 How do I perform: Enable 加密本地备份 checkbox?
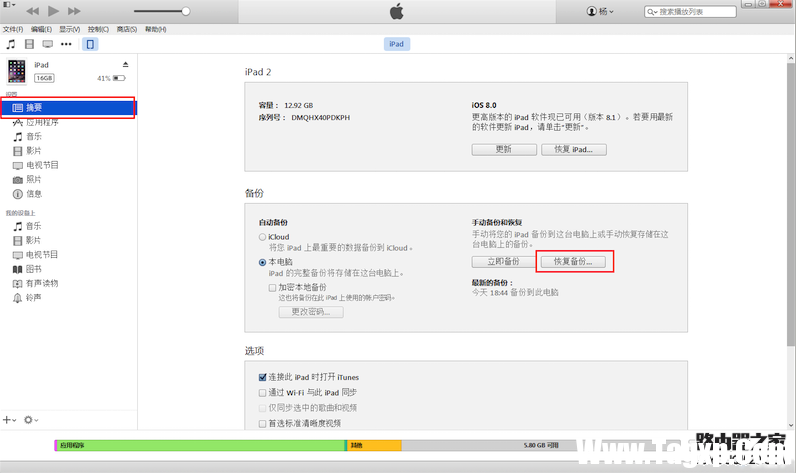(x=273, y=287)
